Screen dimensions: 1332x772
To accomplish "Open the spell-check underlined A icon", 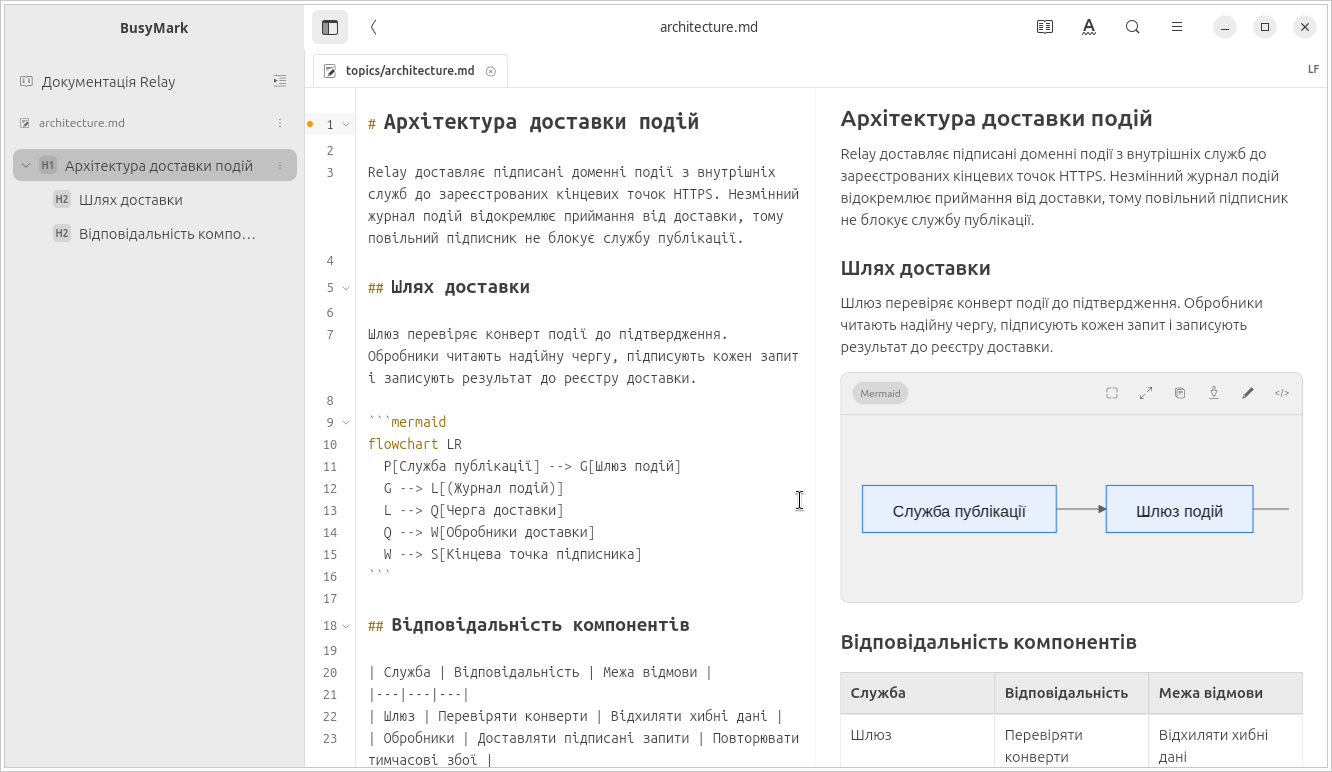I will (x=1089, y=27).
